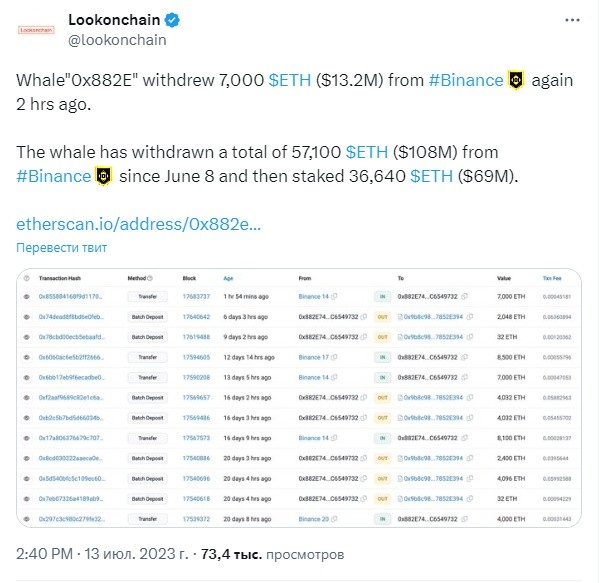The height and width of the screenshot is (583, 600).
Task: Open the three-dot more options menu
Action: (572, 20)
